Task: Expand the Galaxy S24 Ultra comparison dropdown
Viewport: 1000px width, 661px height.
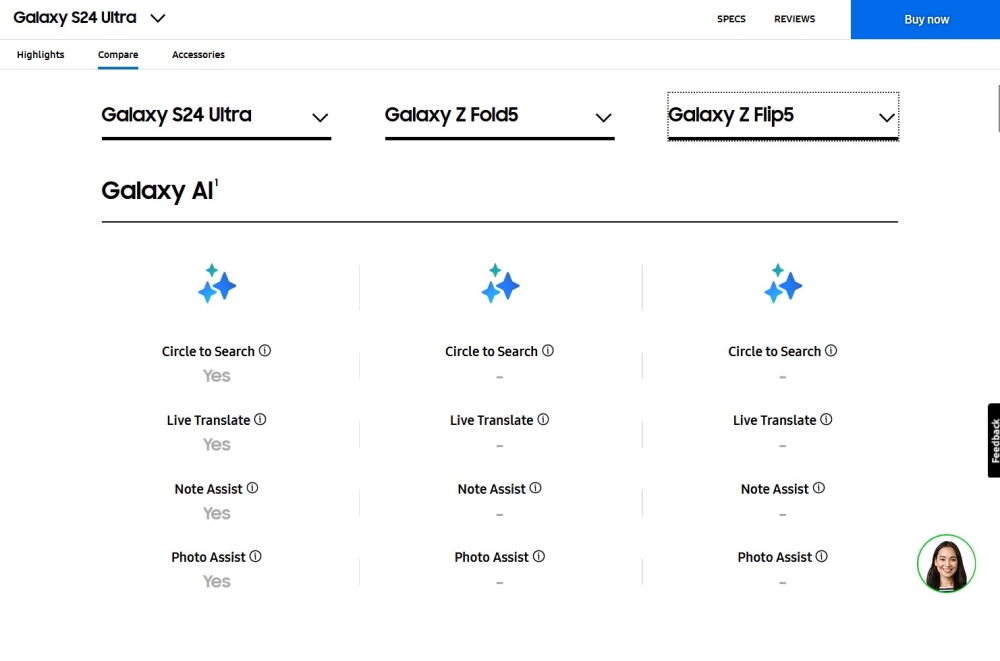Action: (x=216, y=117)
